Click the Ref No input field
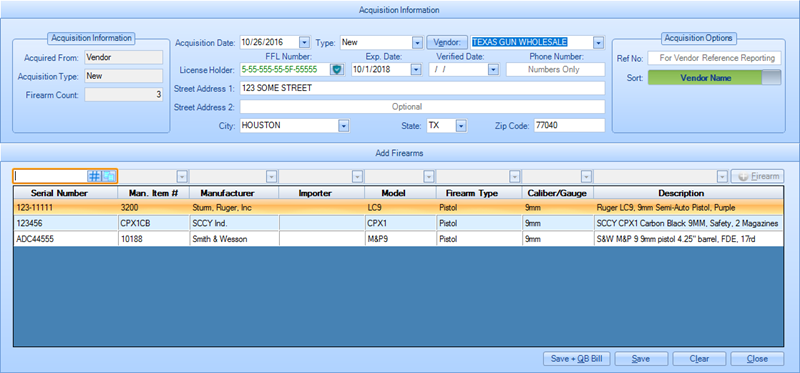Screen dimensions: 800x373 [714, 58]
